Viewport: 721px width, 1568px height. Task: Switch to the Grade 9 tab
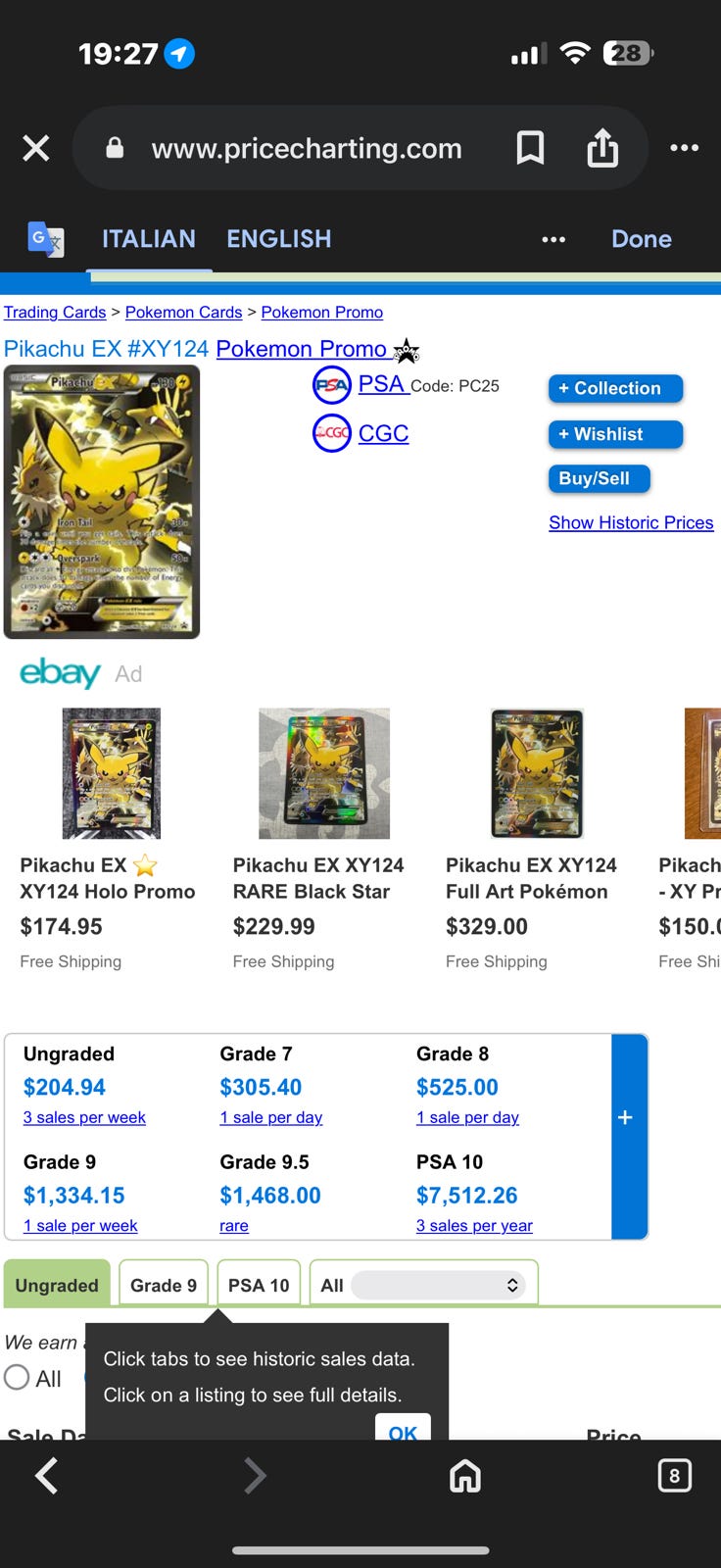pyautogui.click(x=164, y=1285)
